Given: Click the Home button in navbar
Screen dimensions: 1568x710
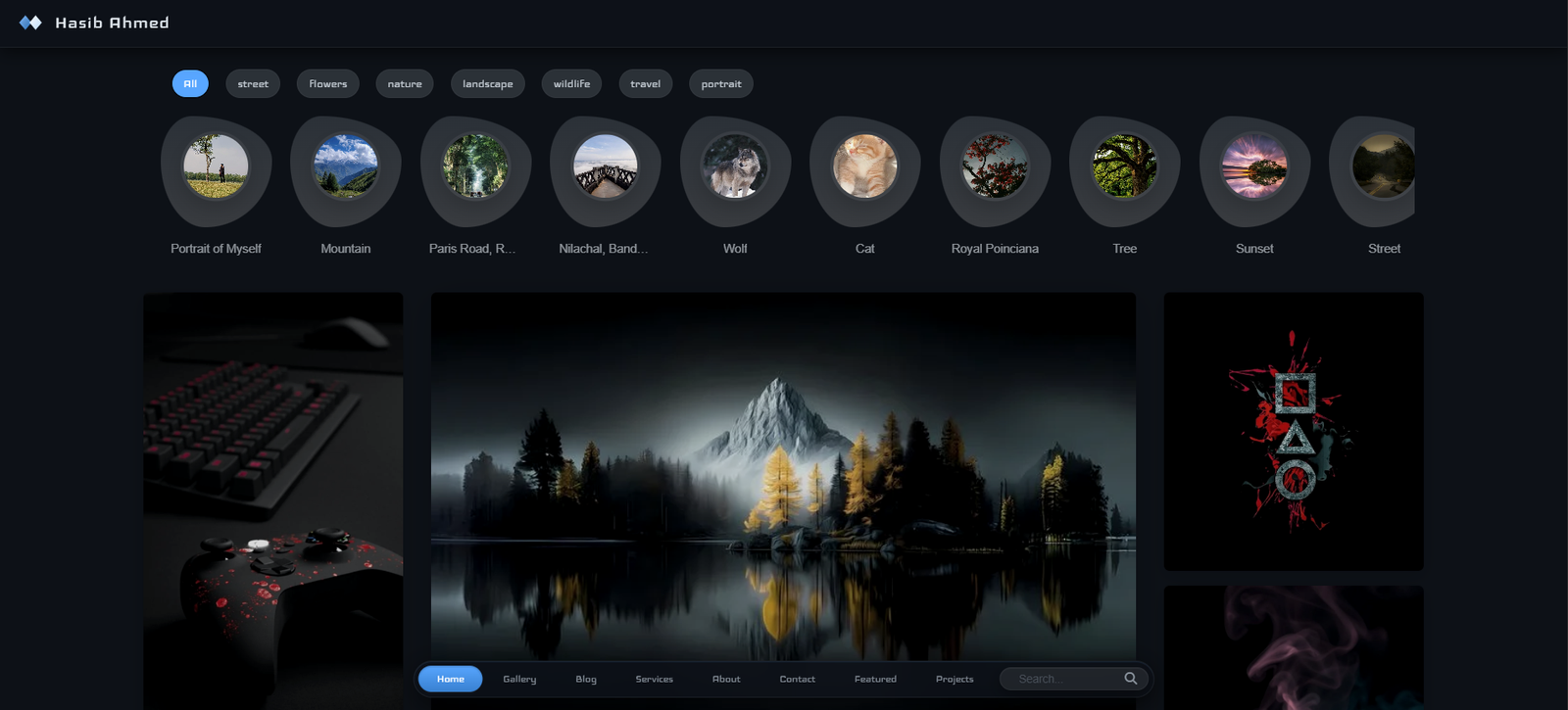Looking at the screenshot, I should click(x=451, y=679).
